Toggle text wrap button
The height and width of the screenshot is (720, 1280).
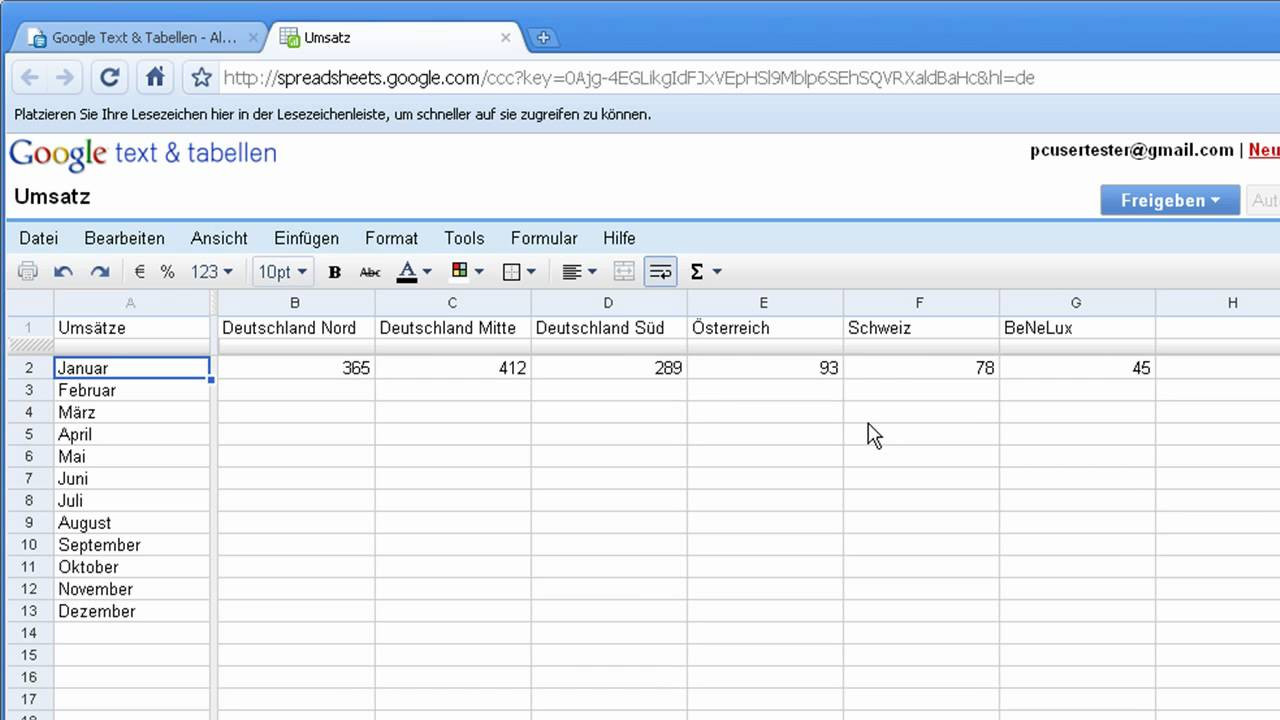coord(660,271)
